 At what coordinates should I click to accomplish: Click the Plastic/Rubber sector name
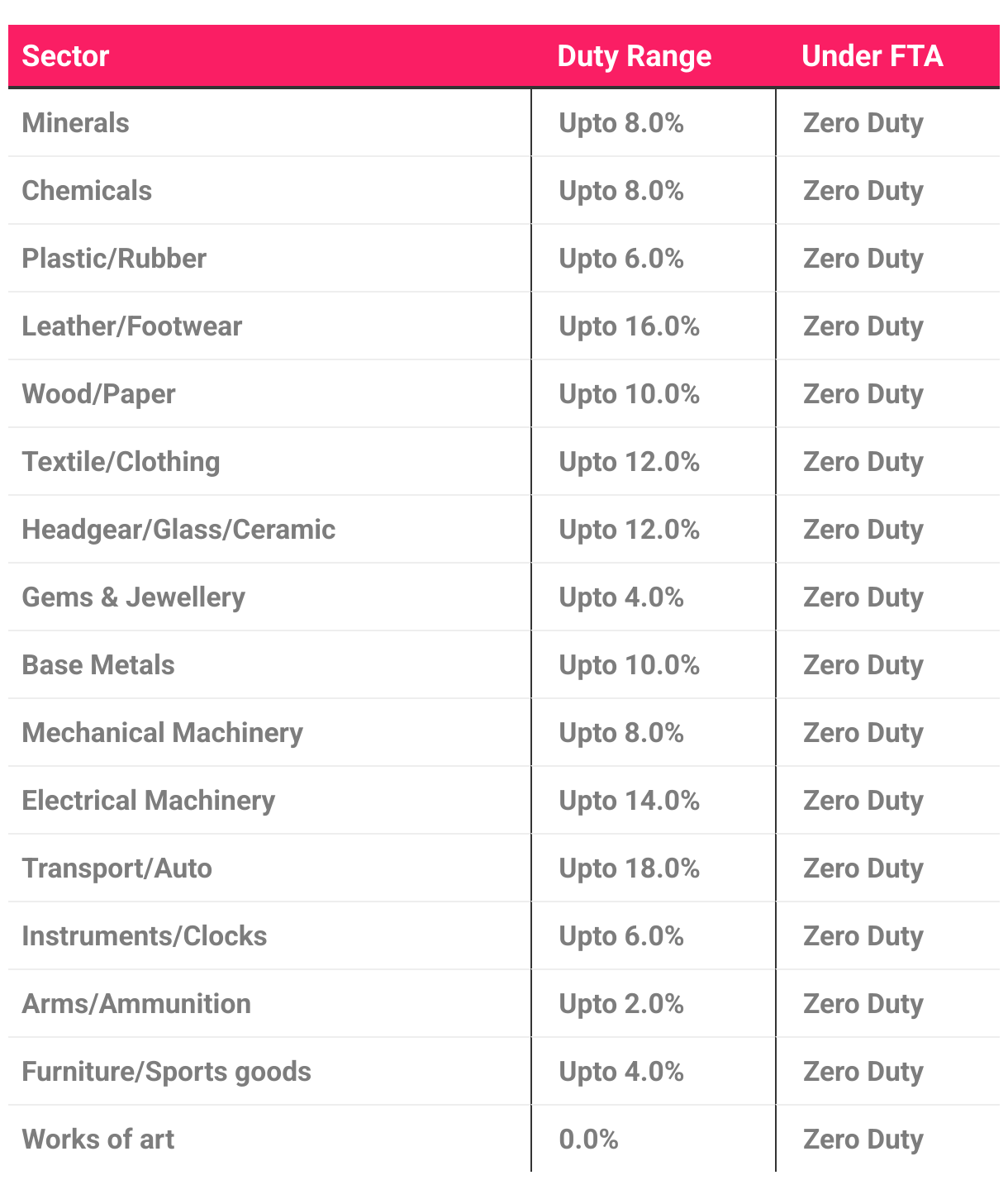pyautogui.click(x=114, y=259)
